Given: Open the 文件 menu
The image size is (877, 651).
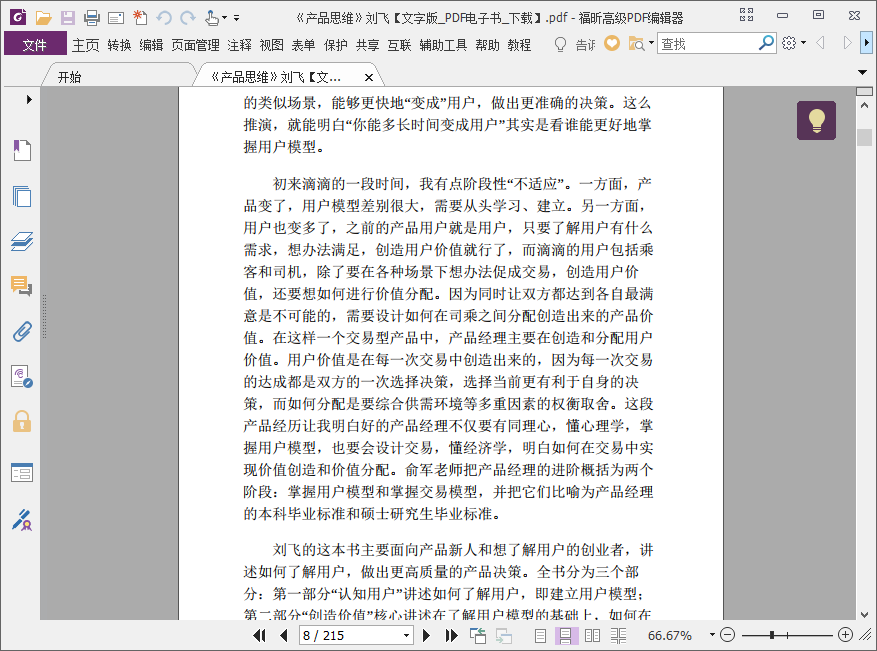Looking at the screenshot, I should coord(35,44).
